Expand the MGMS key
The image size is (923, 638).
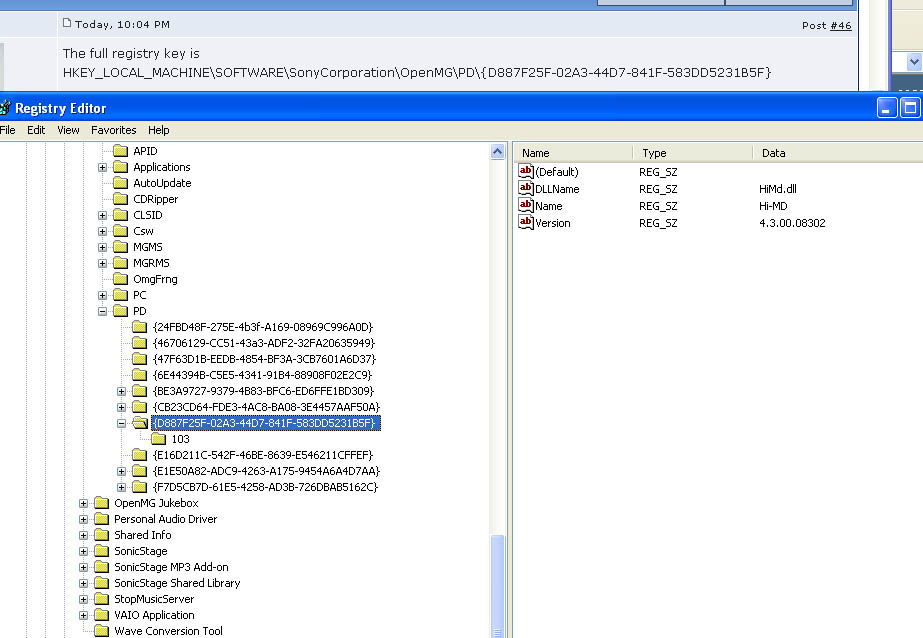102,247
